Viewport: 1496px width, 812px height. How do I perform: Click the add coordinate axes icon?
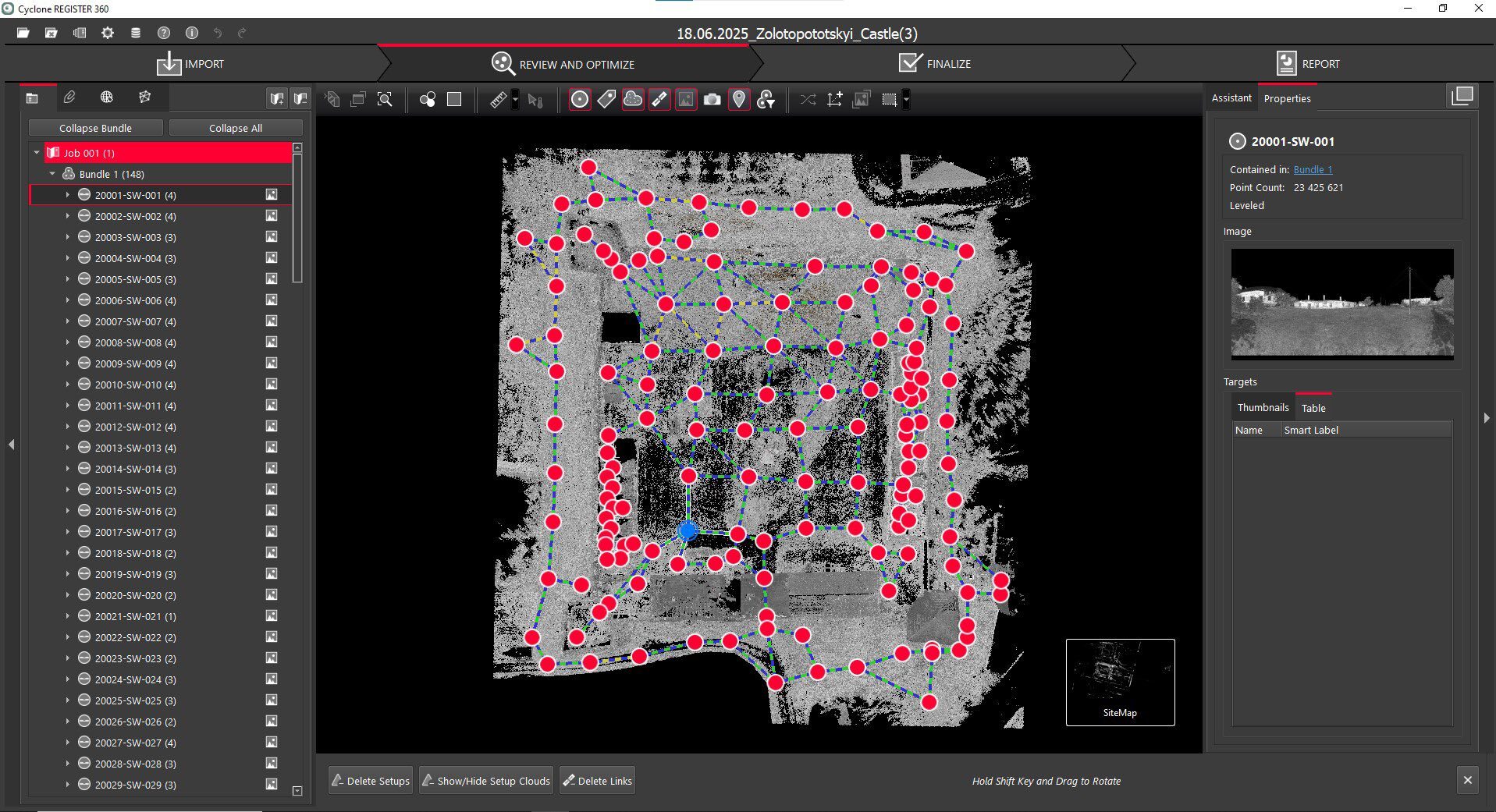pyautogui.click(x=834, y=99)
